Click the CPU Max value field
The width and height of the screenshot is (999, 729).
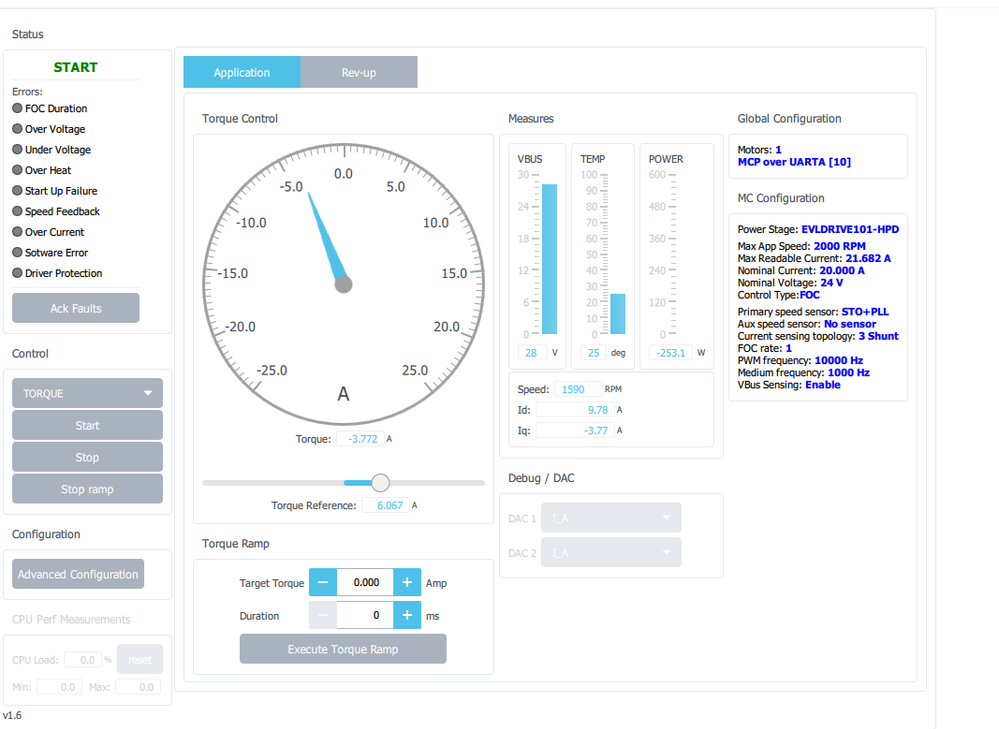[x=138, y=687]
